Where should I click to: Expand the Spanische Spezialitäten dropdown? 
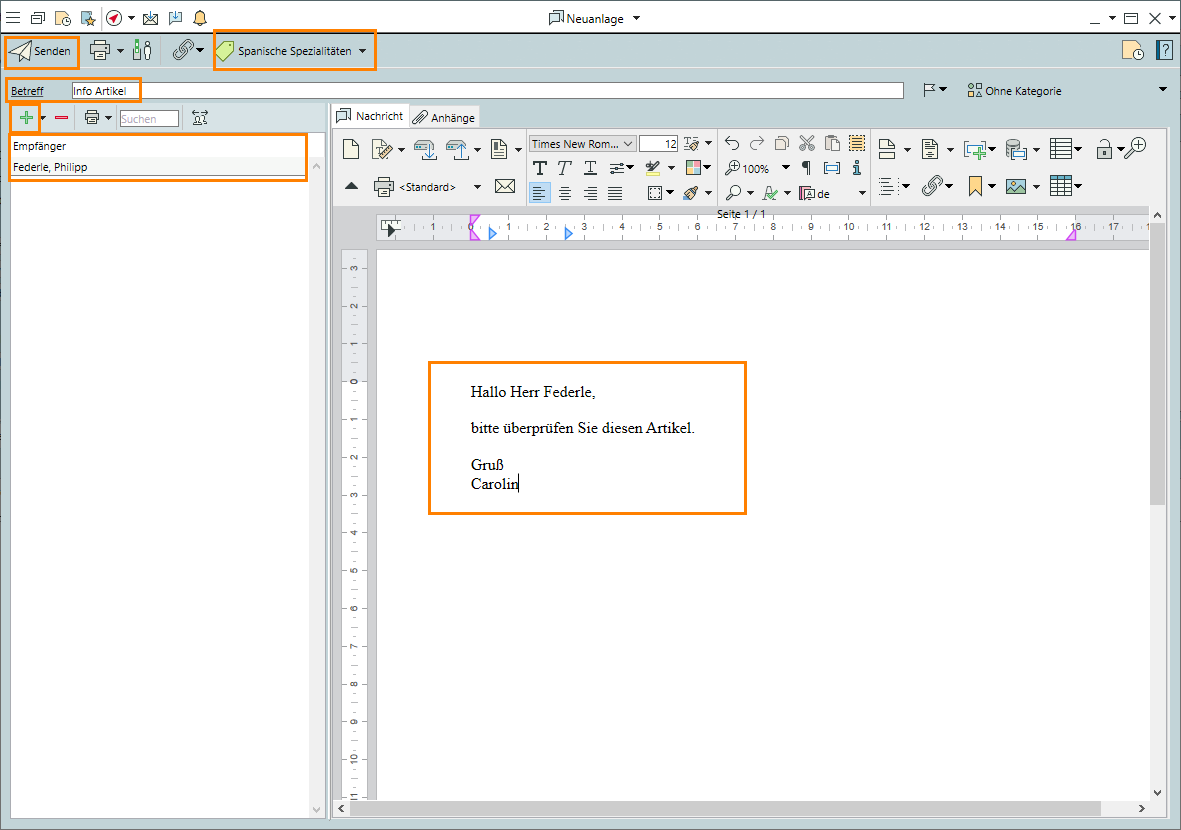coord(362,51)
